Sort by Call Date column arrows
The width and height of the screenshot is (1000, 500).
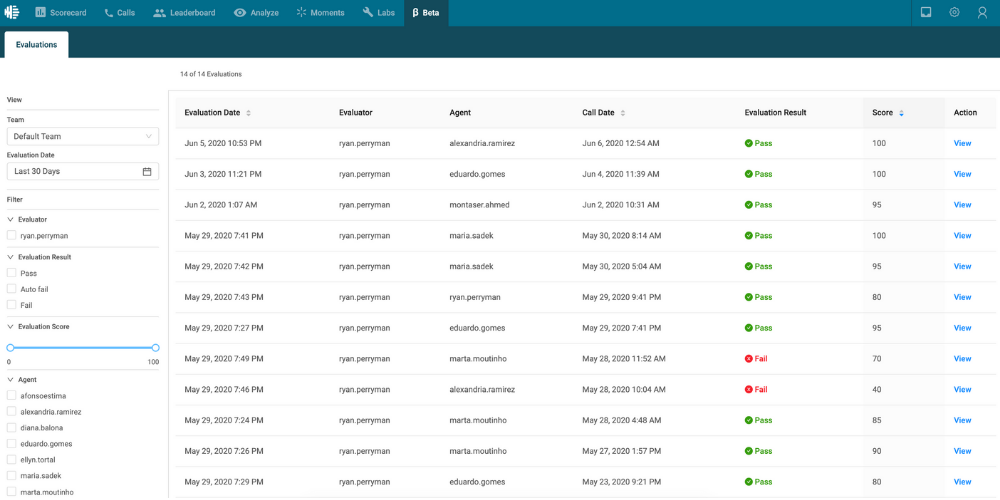[x=623, y=113]
